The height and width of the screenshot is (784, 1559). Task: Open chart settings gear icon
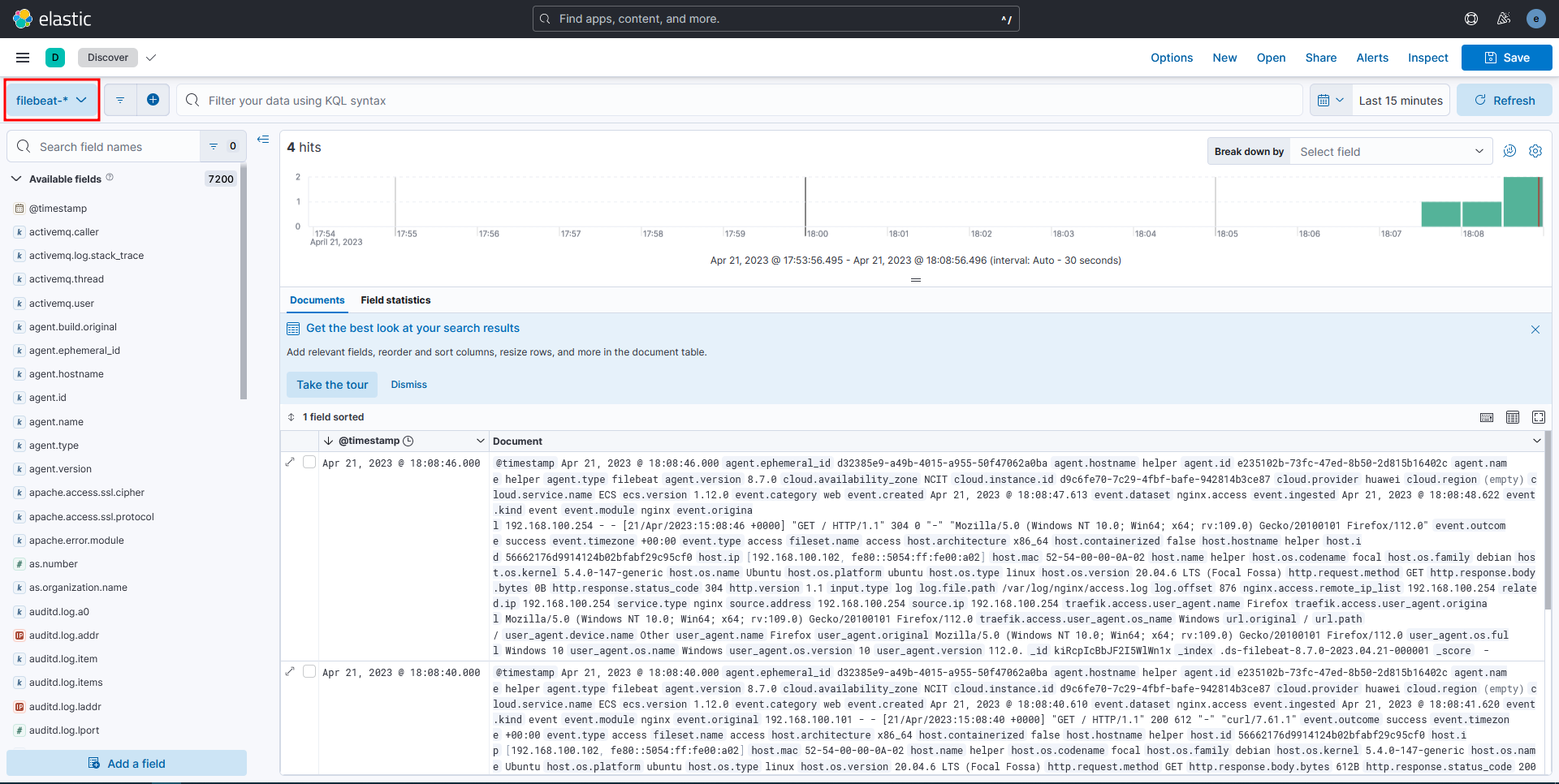pos(1535,151)
